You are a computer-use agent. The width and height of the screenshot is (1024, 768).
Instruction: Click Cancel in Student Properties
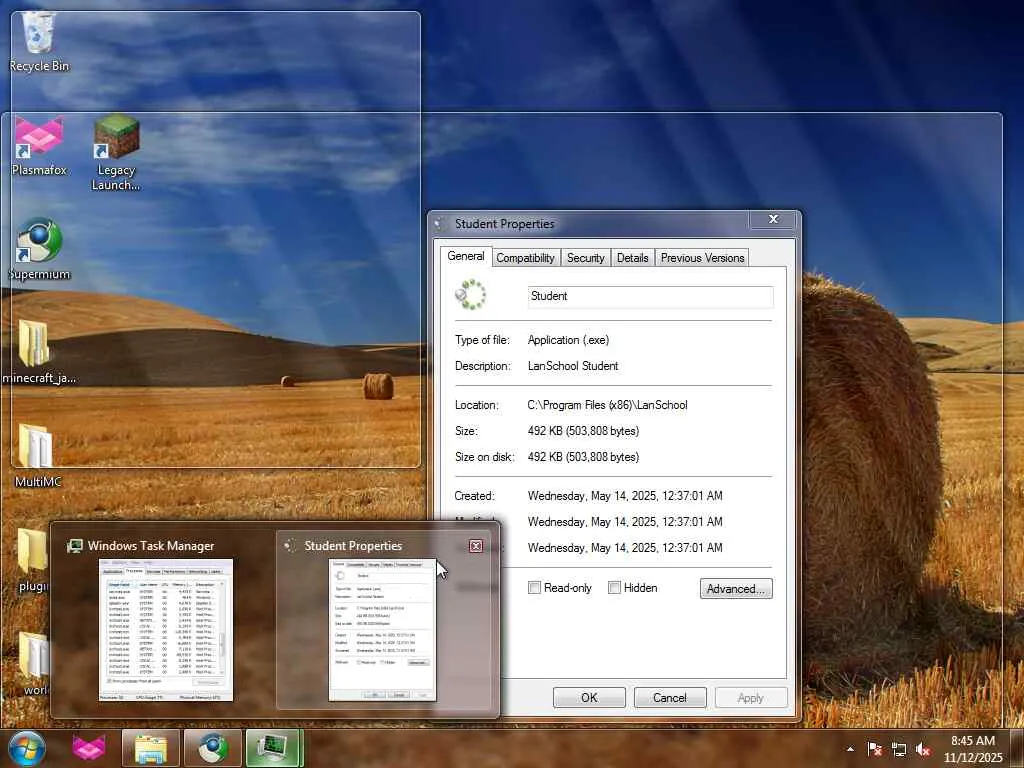click(x=670, y=697)
